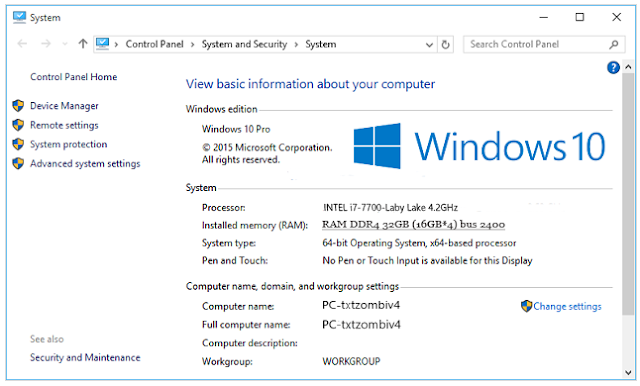Viewport: 640px width, 386px height.
Task: Click the computer icon in address bar
Action: pyautogui.click(x=102, y=44)
